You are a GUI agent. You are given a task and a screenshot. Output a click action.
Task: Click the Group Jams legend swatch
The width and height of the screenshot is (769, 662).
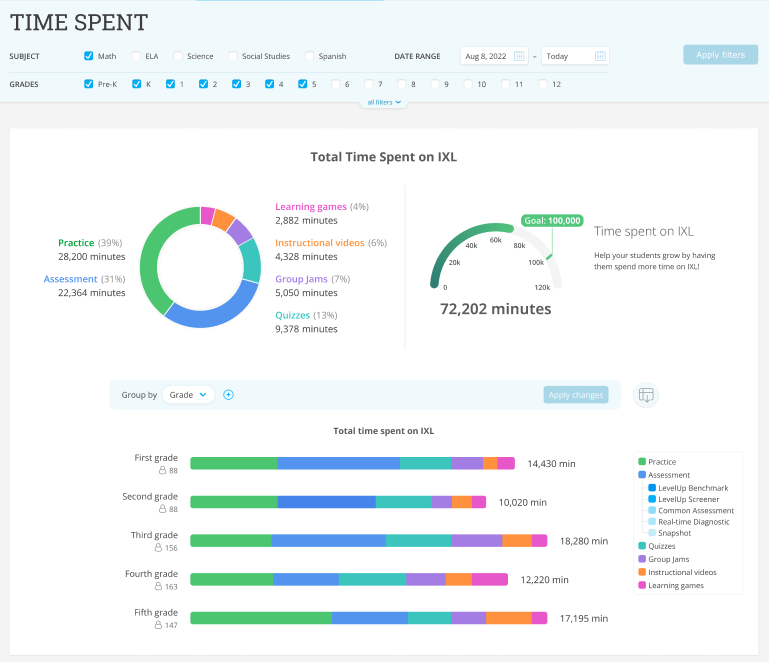[x=642, y=559]
